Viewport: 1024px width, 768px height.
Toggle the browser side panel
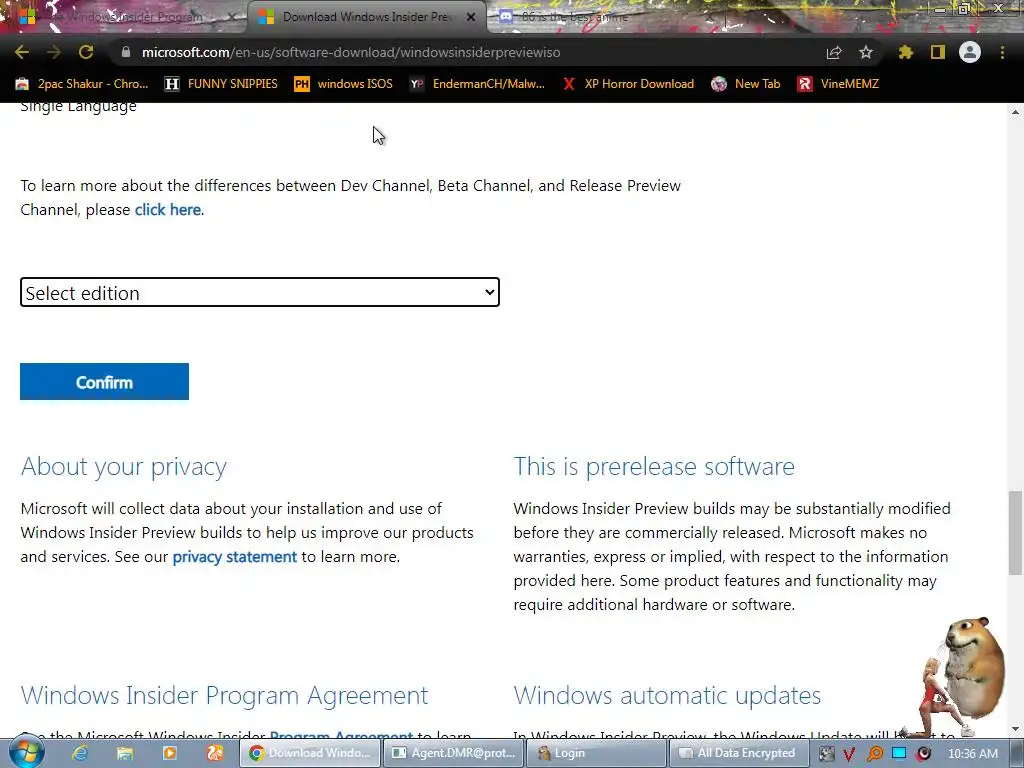[x=938, y=52]
